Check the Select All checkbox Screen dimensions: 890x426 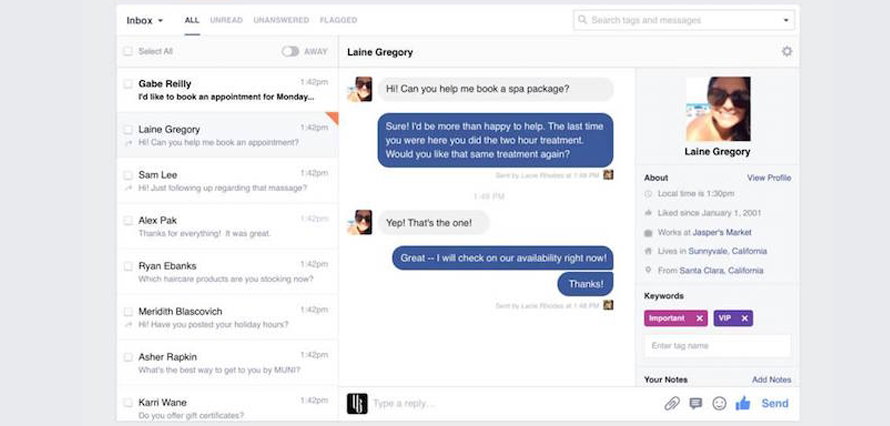click(x=128, y=51)
